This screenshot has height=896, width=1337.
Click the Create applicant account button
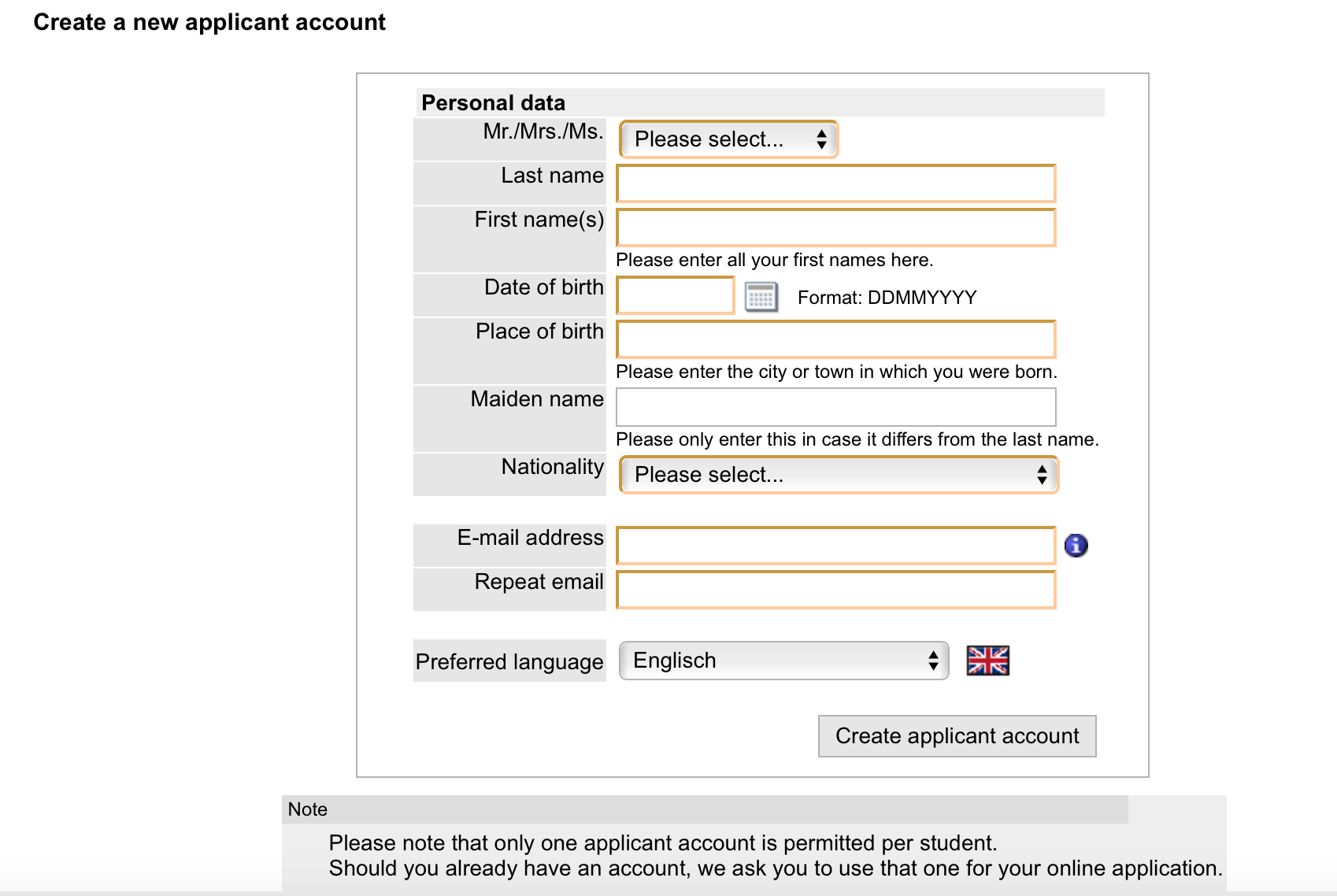(957, 736)
